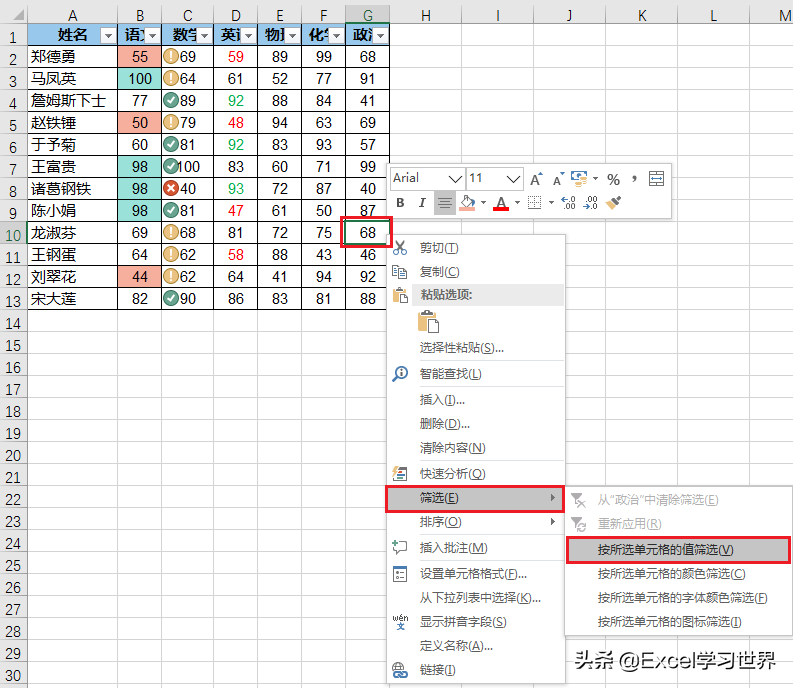Apply fill color bucket icon
This screenshot has width=793, height=688.
467,203
